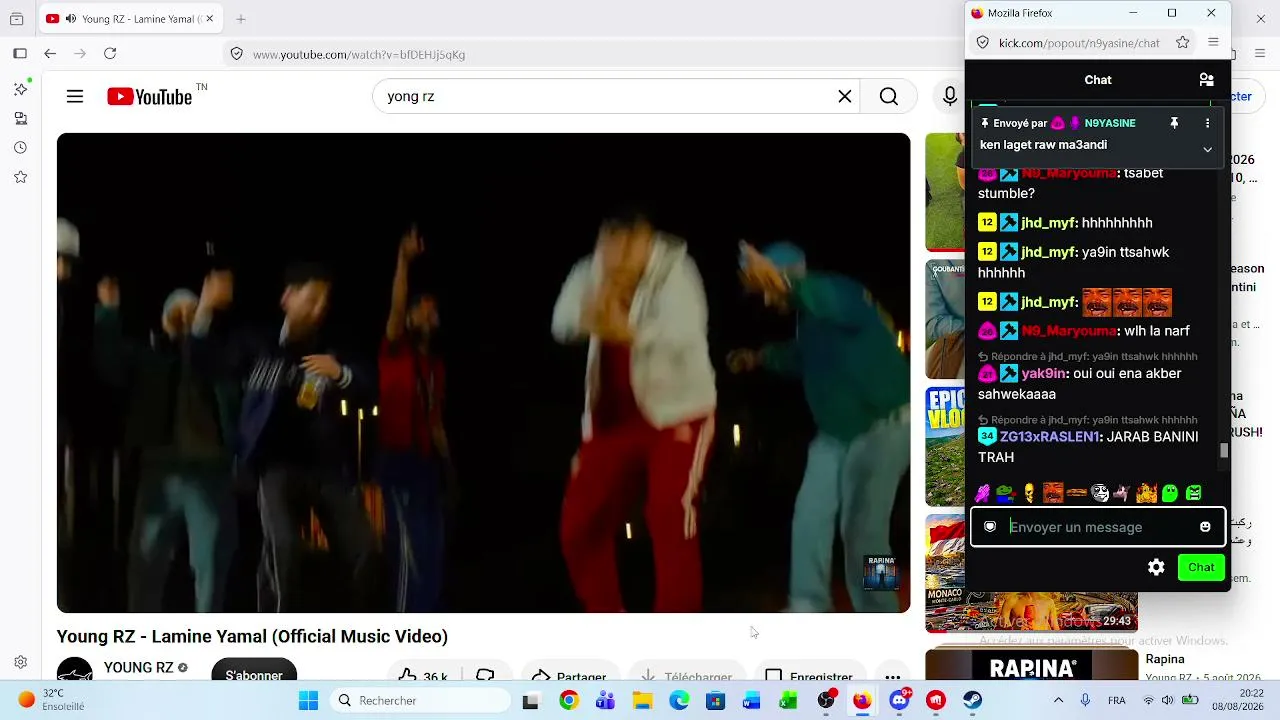1280x720 pixels.
Task: Open the Kick chat user list icon
Action: [1206, 80]
